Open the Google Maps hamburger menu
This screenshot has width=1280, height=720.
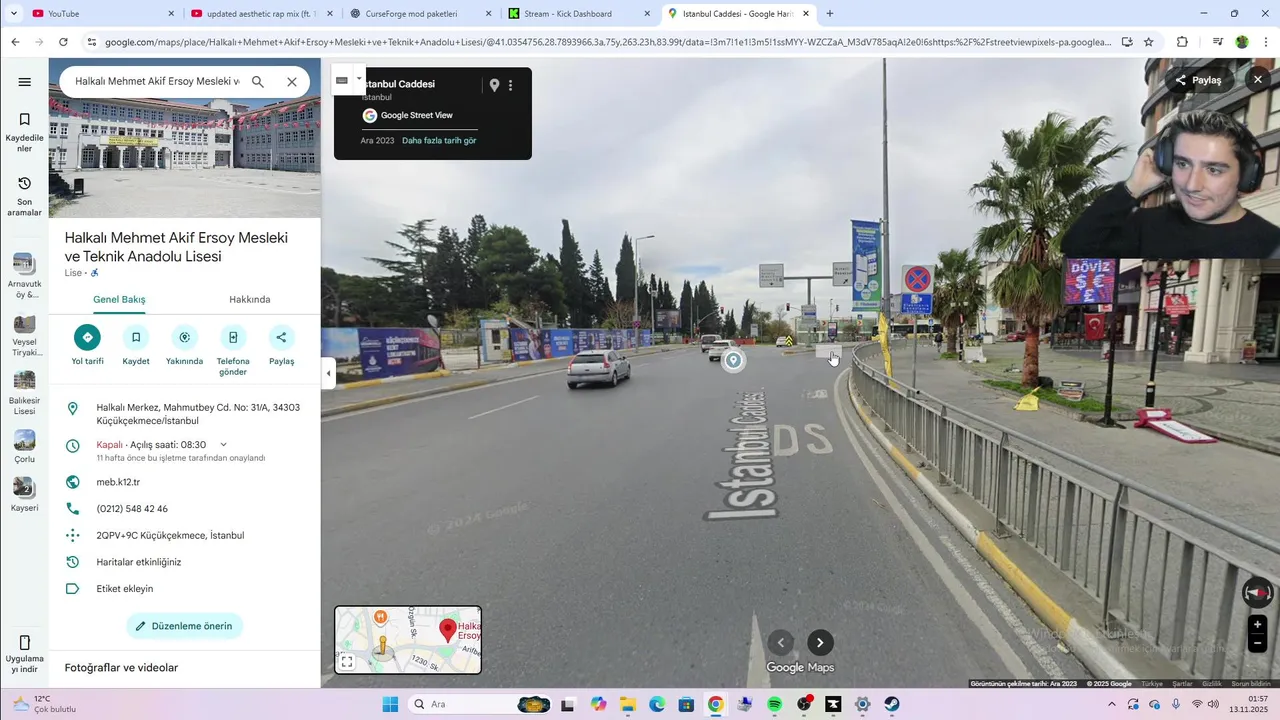(25, 82)
